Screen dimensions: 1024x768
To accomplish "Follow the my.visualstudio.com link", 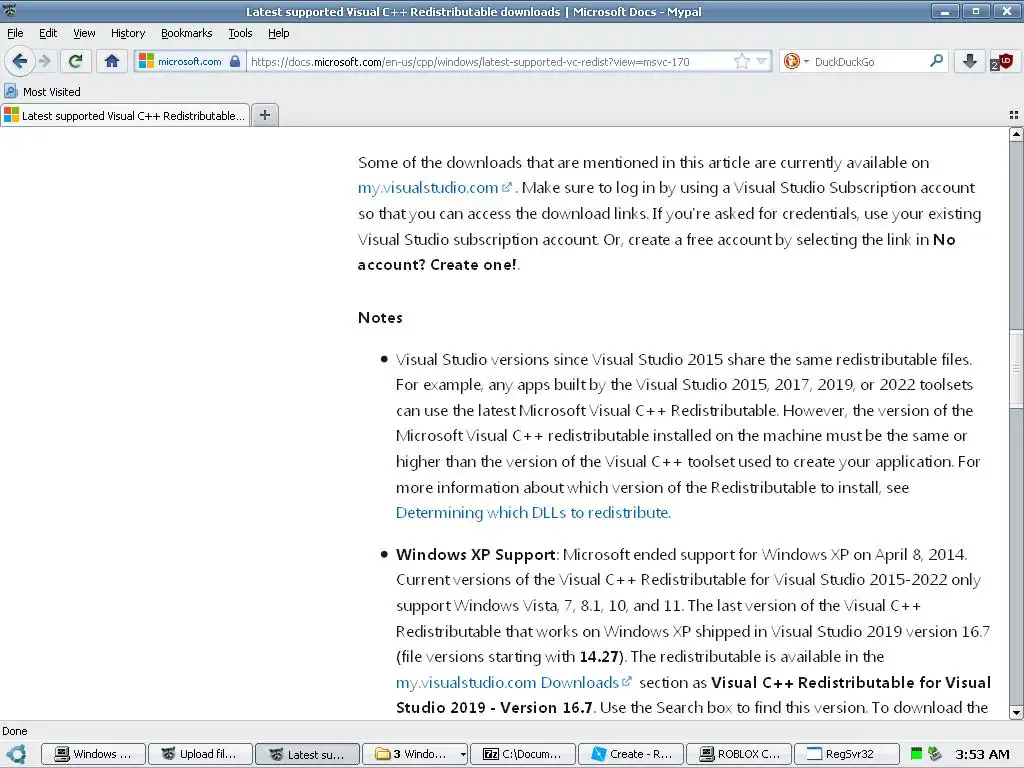I will (x=434, y=188).
